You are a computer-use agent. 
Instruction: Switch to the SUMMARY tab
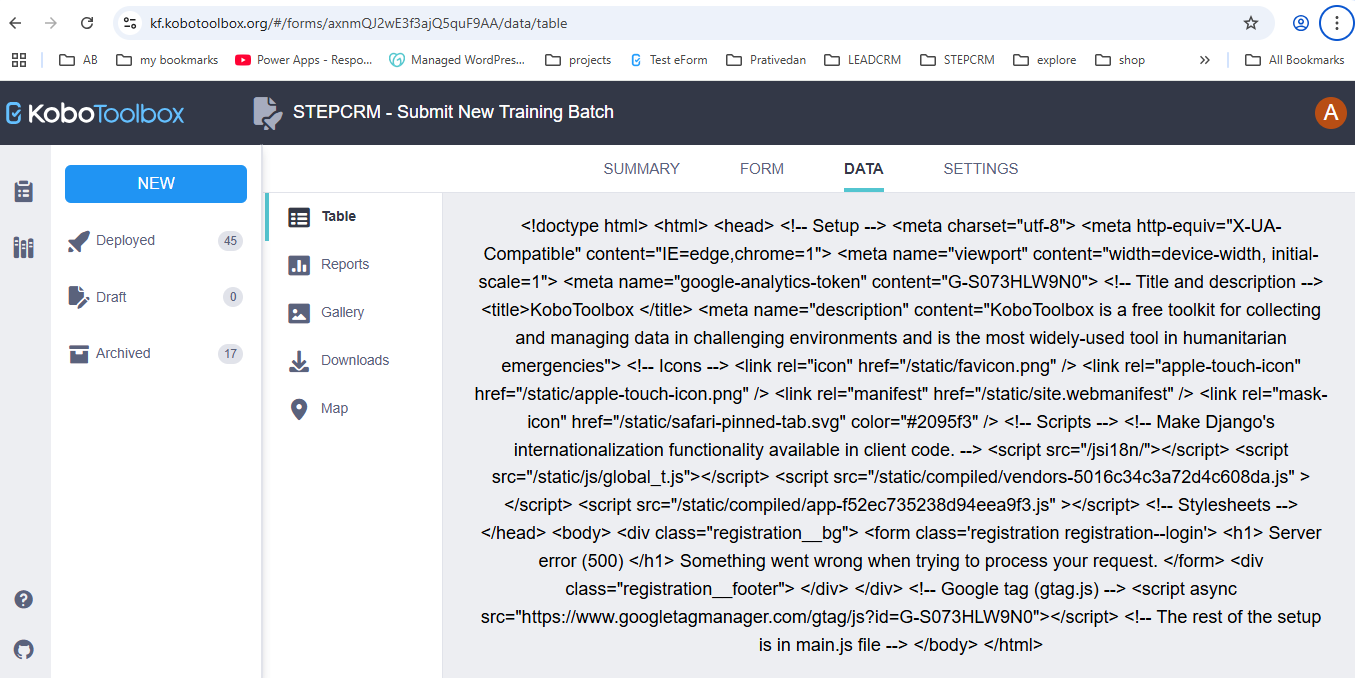pos(642,169)
